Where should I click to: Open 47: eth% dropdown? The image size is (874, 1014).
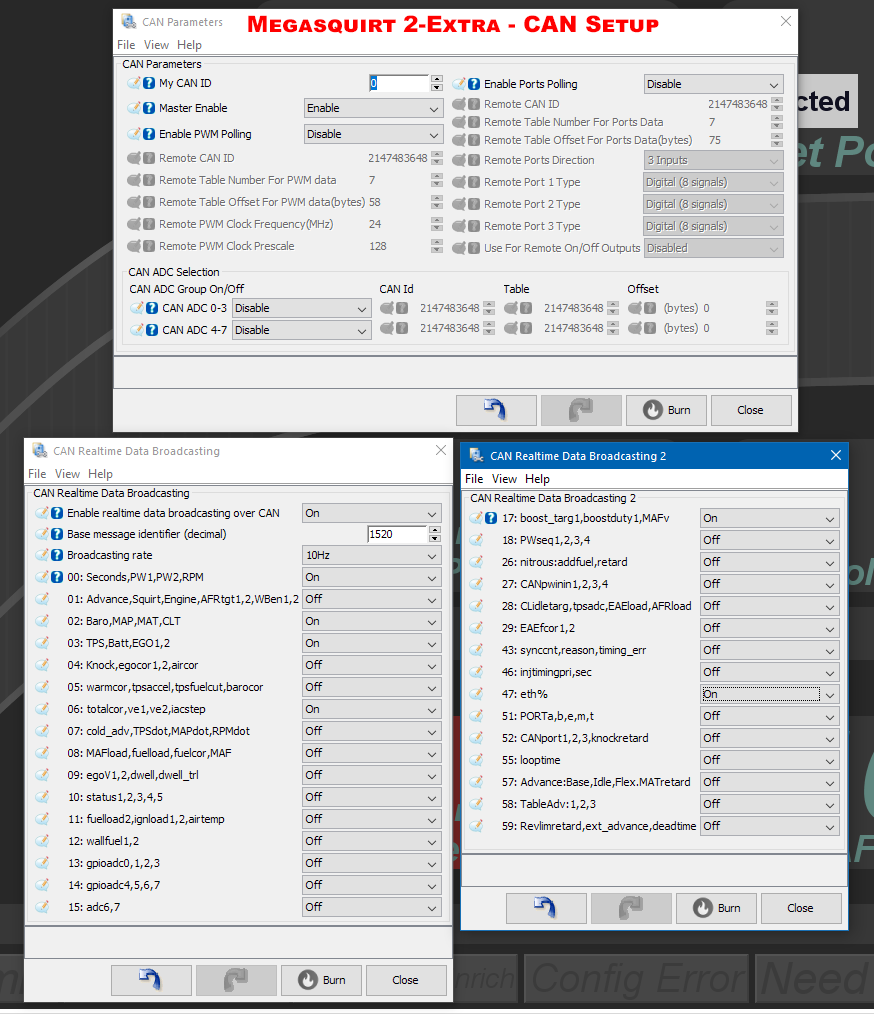click(770, 695)
